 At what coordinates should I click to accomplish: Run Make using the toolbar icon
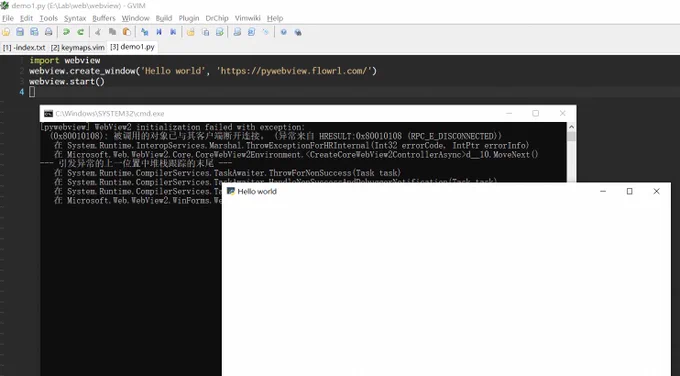pyautogui.click(x=237, y=32)
